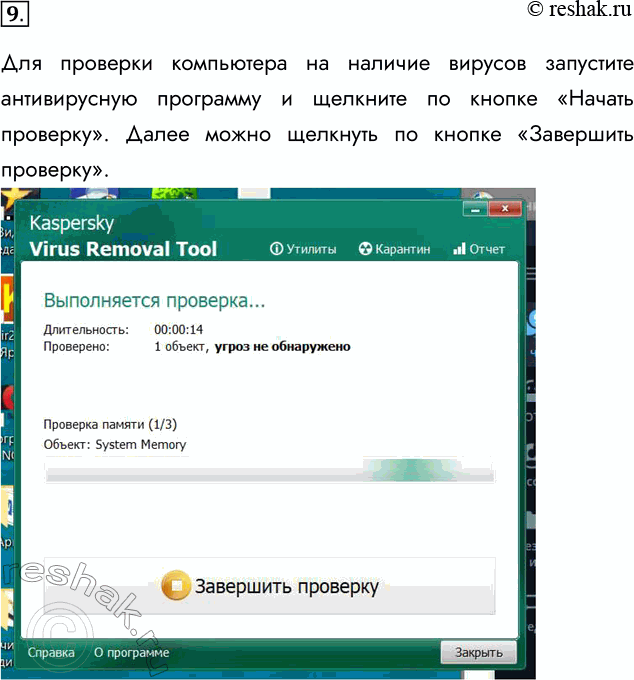
Task: Click the Карантин radiation icon
Action: (x=365, y=249)
